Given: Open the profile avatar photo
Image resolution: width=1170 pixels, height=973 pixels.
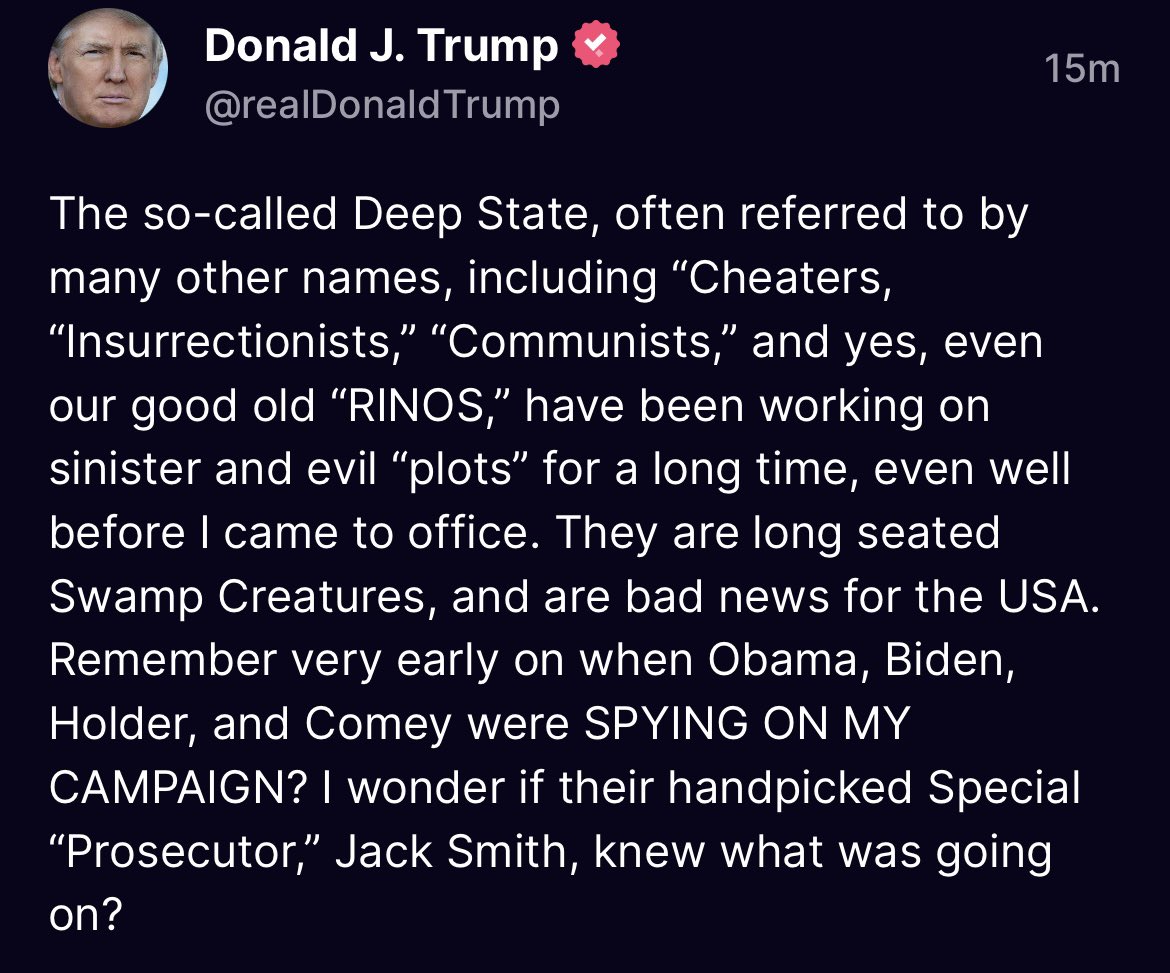Looking at the screenshot, I should [108, 70].
